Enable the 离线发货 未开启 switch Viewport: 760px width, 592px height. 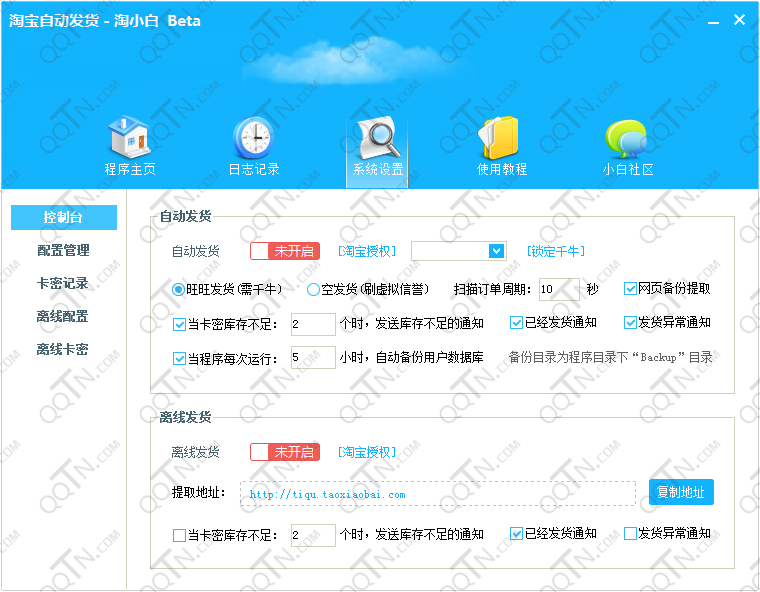pos(284,452)
